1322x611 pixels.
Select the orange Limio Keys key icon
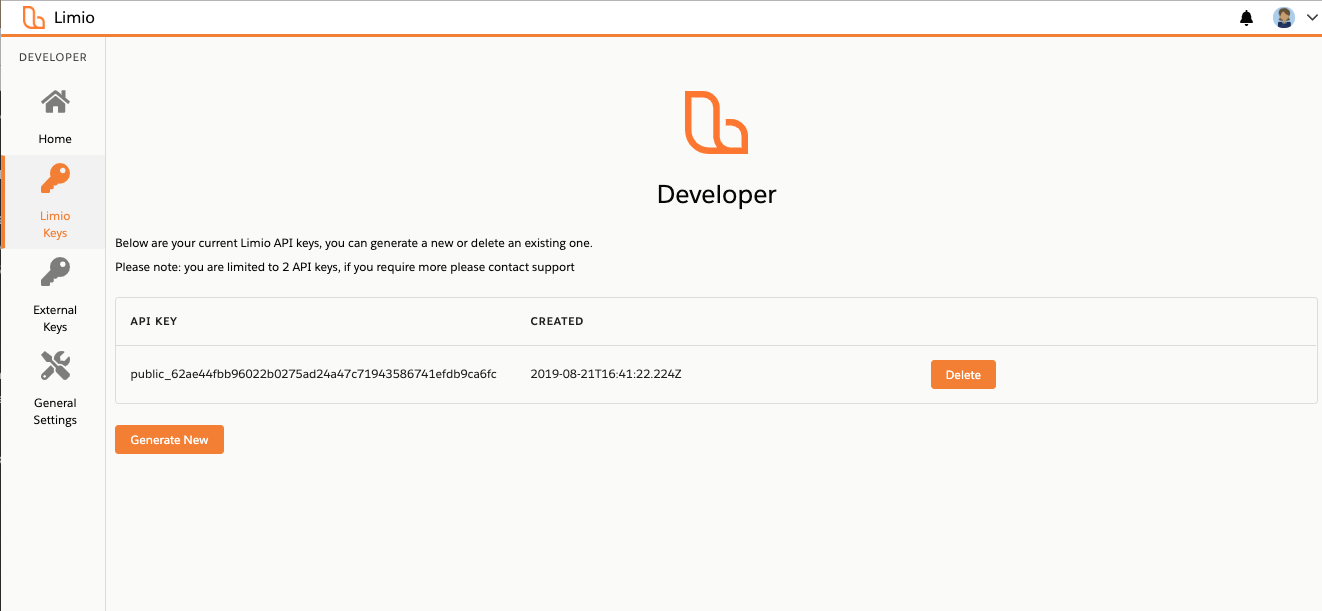[x=55, y=179]
